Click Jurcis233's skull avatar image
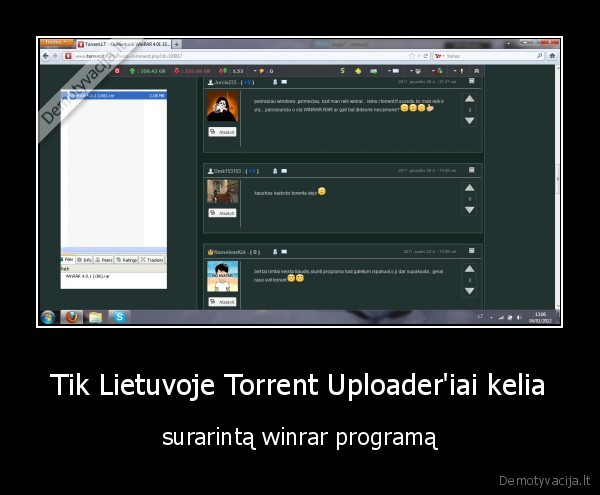The width and height of the screenshot is (600, 495). click(x=222, y=106)
